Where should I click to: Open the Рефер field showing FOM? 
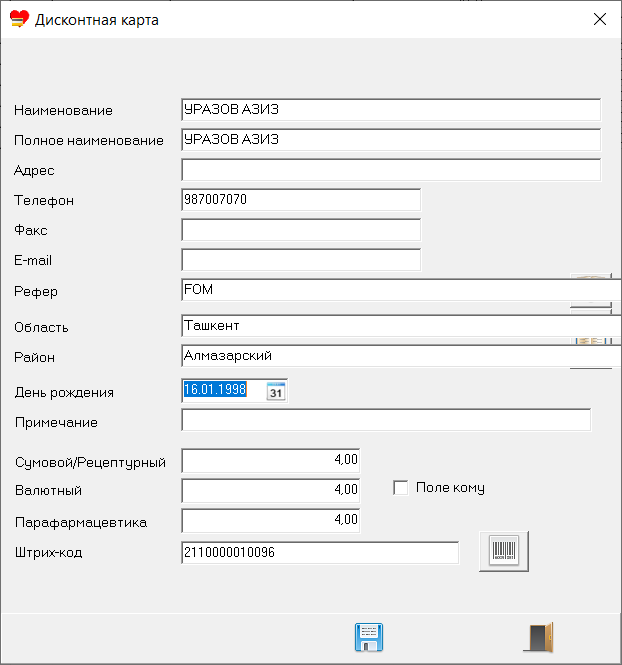tap(401, 290)
